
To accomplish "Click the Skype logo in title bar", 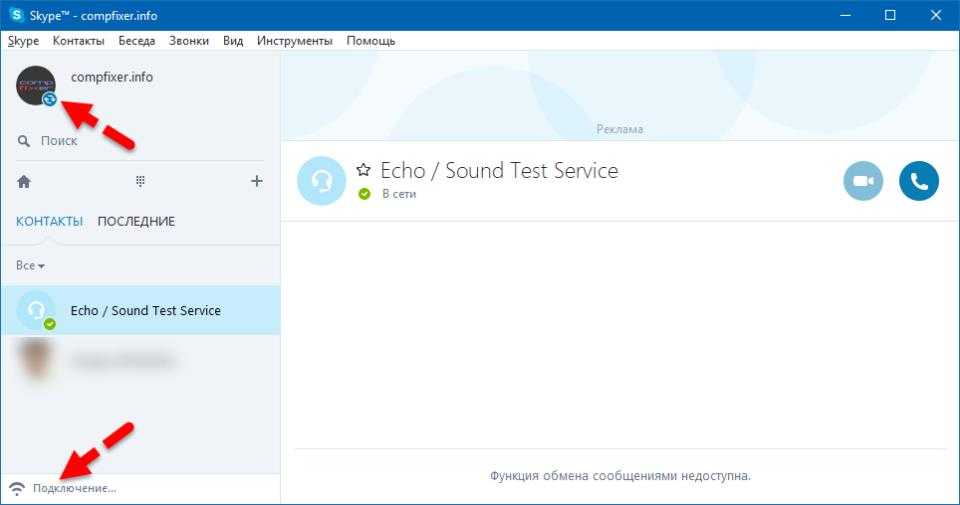I will pyautogui.click(x=17, y=15).
